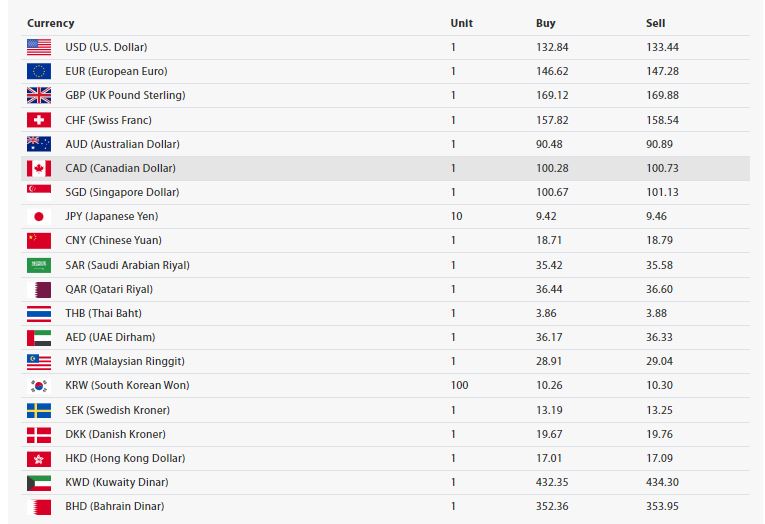This screenshot has height=524, width=765.
Task: Click the Sell column header
Action: point(655,23)
